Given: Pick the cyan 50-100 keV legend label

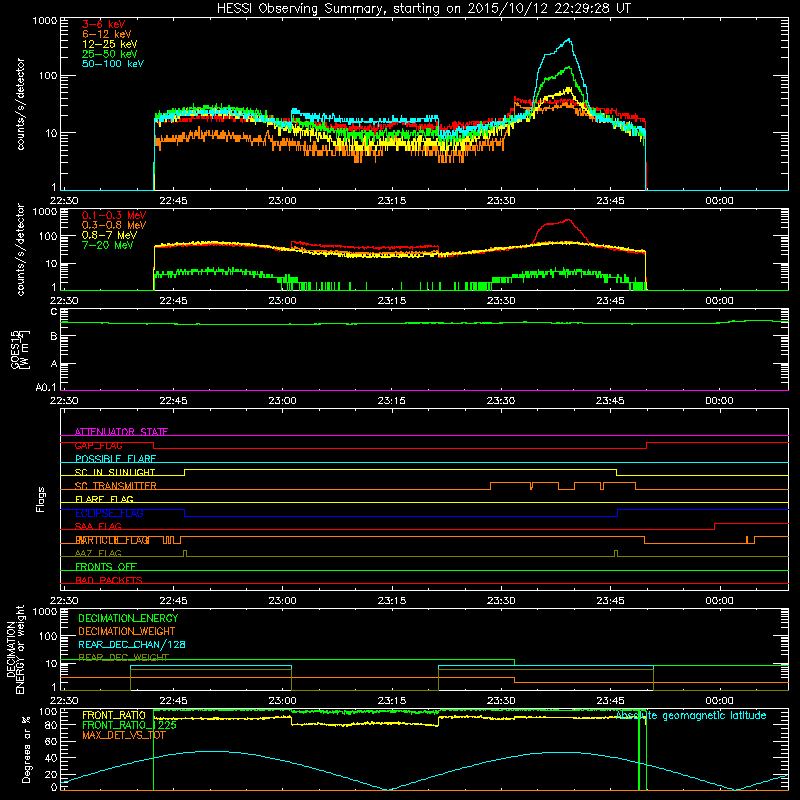Looking at the screenshot, I should coord(113,64).
